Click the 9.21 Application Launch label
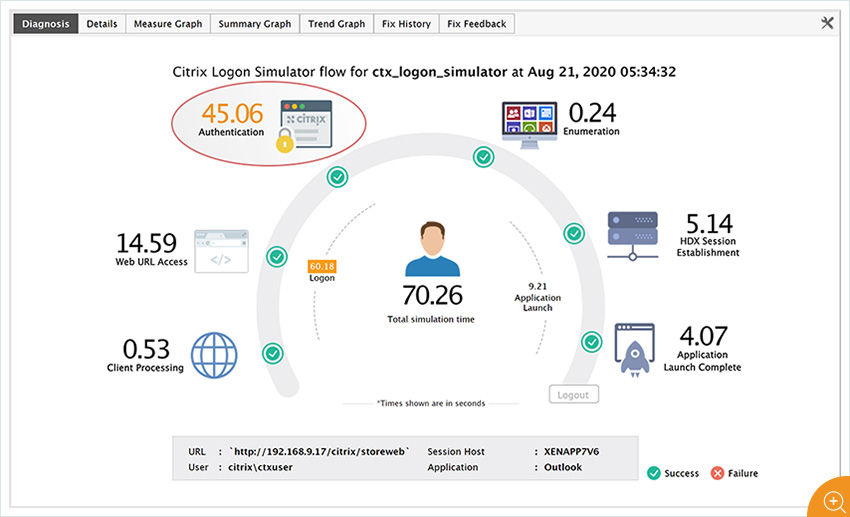Image resolution: width=850 pixels, height=517 pixels. point(538,296)
